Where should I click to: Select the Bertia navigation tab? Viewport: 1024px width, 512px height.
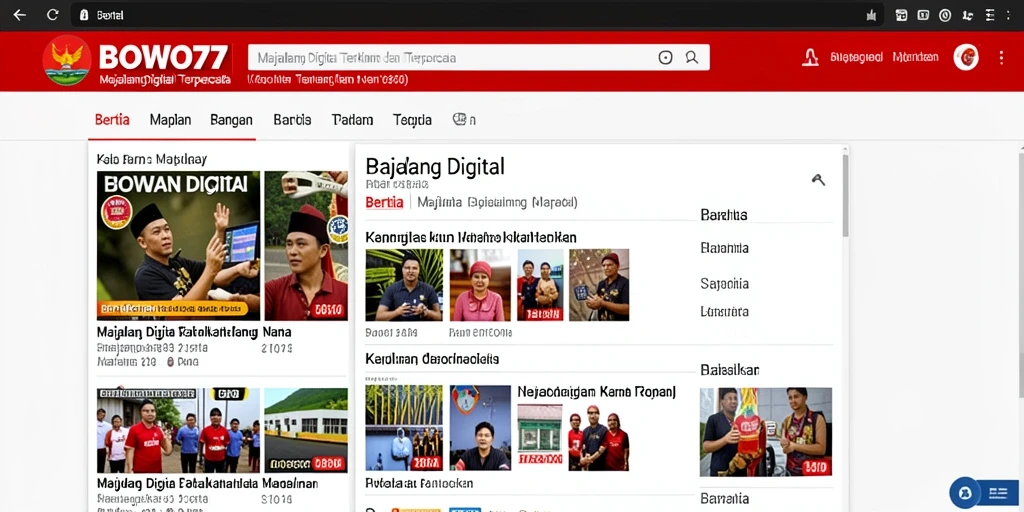(112, 120)
